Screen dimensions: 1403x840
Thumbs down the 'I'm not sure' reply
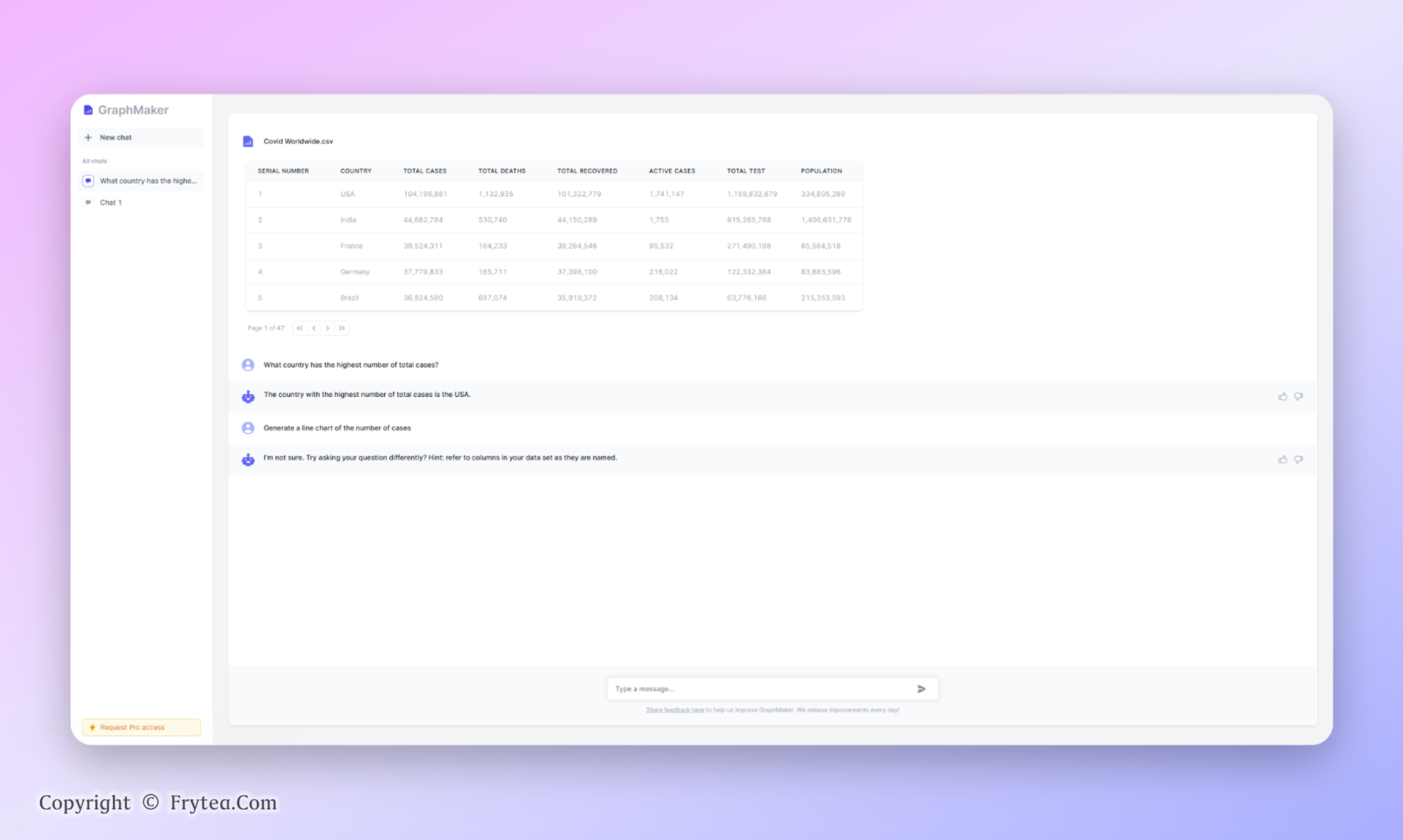1298,459
